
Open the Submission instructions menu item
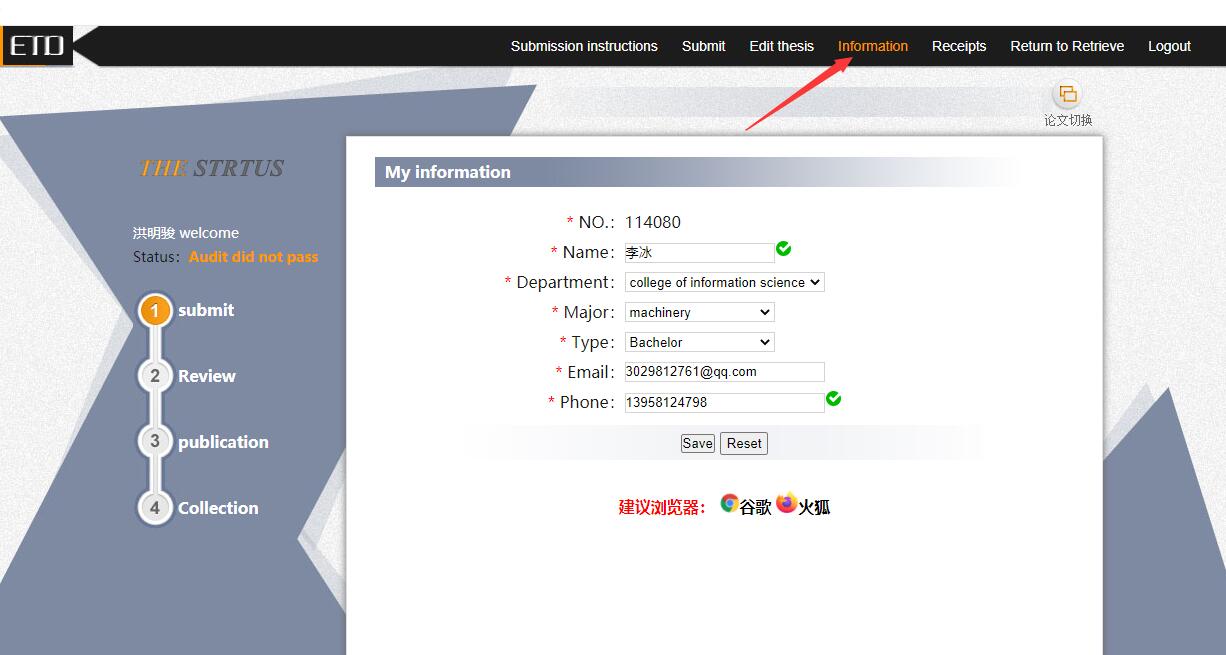[584, 46]
